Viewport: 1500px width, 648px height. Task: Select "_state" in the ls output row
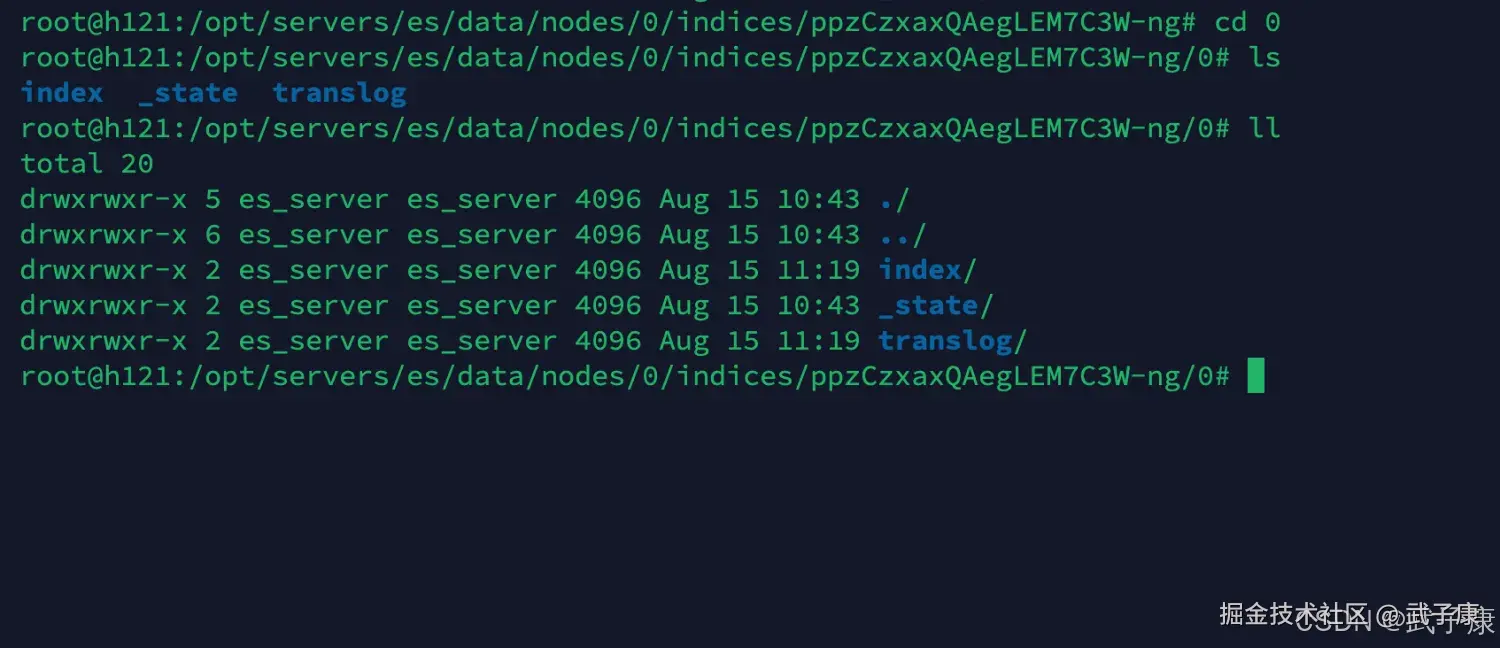coord(188,93)
